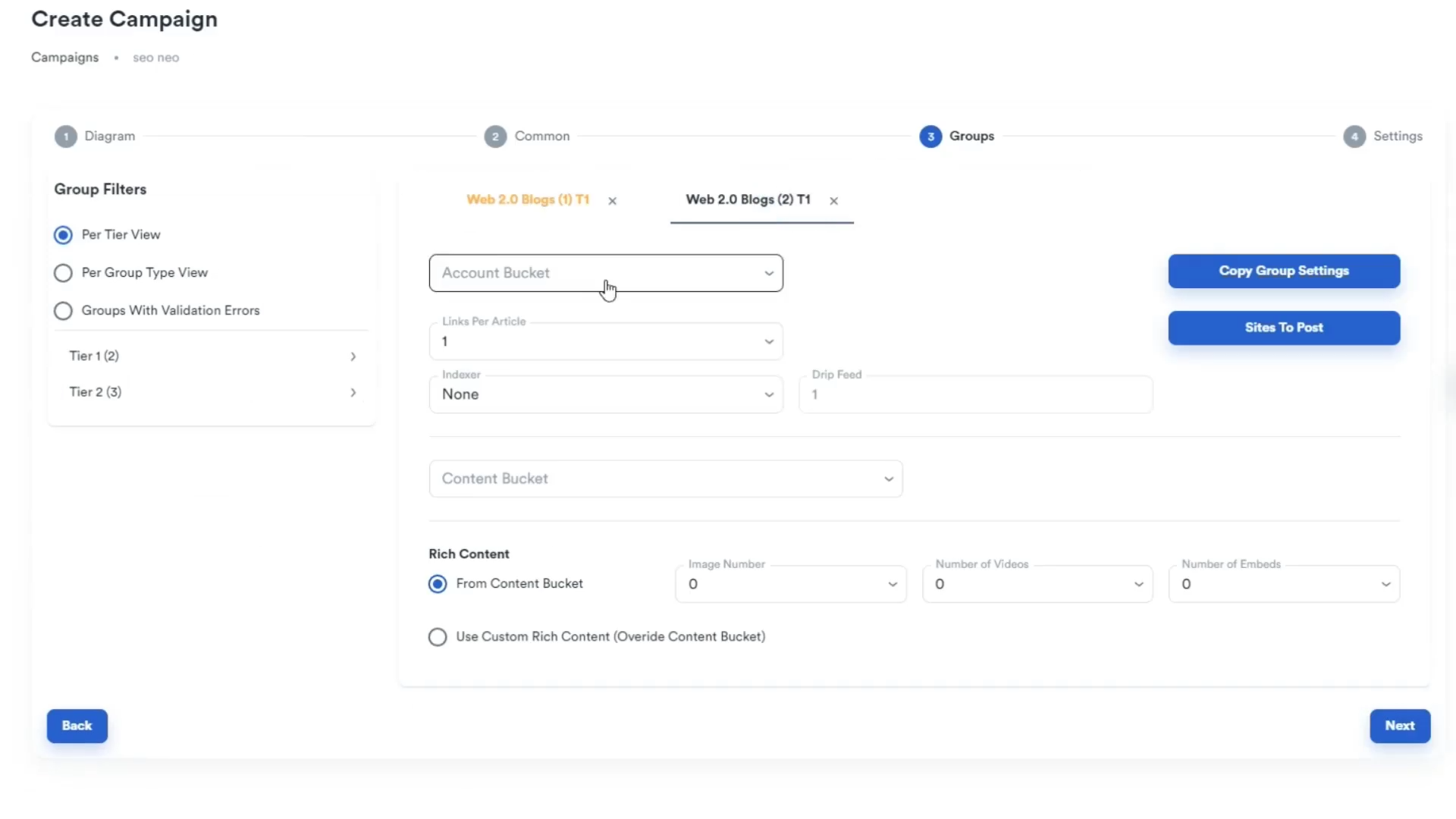Open the Indexer dropdown
Screen dimensions: 1456x819
(x=605, y=394)
